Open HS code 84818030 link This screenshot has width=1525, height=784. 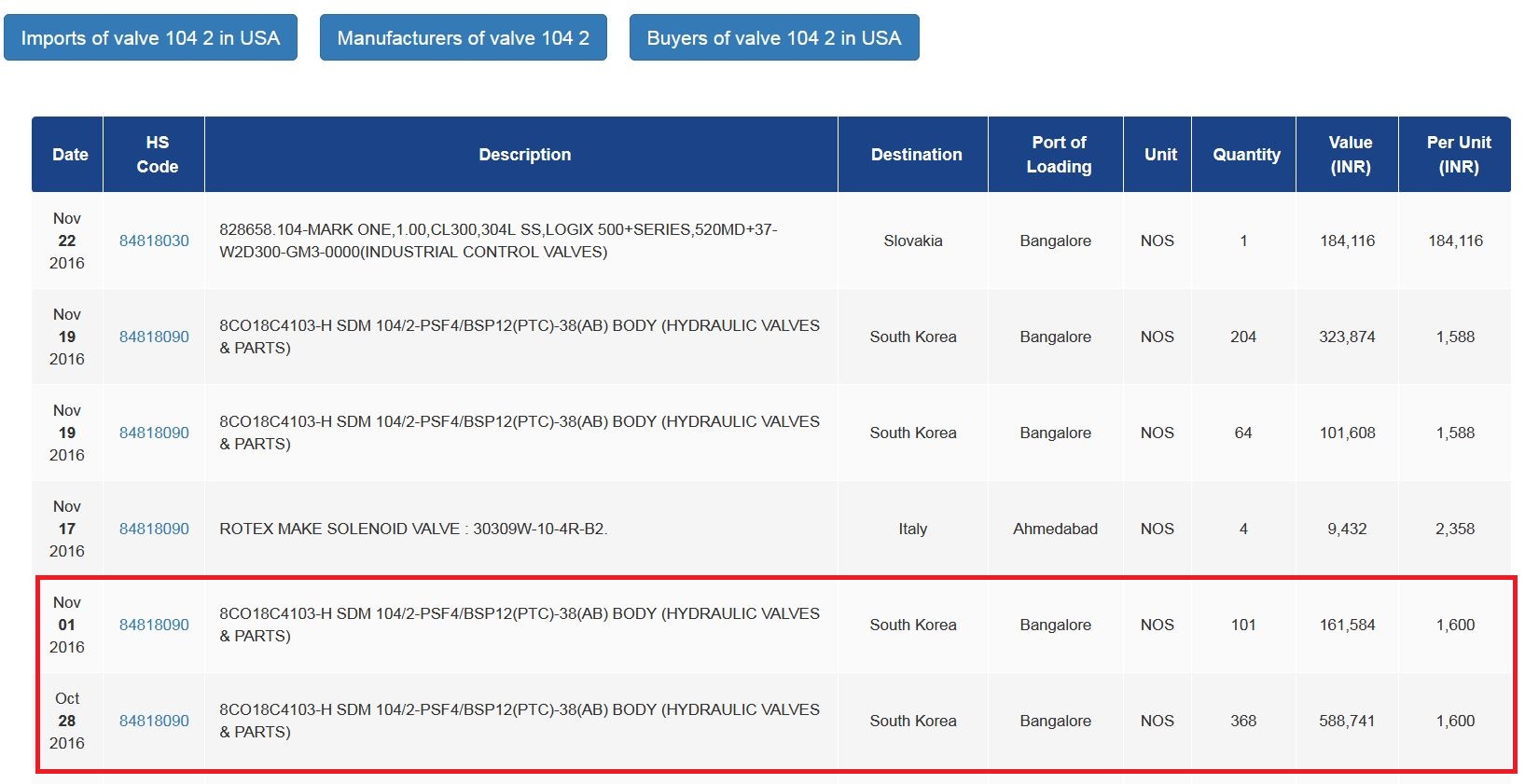(x=154, y=241)
